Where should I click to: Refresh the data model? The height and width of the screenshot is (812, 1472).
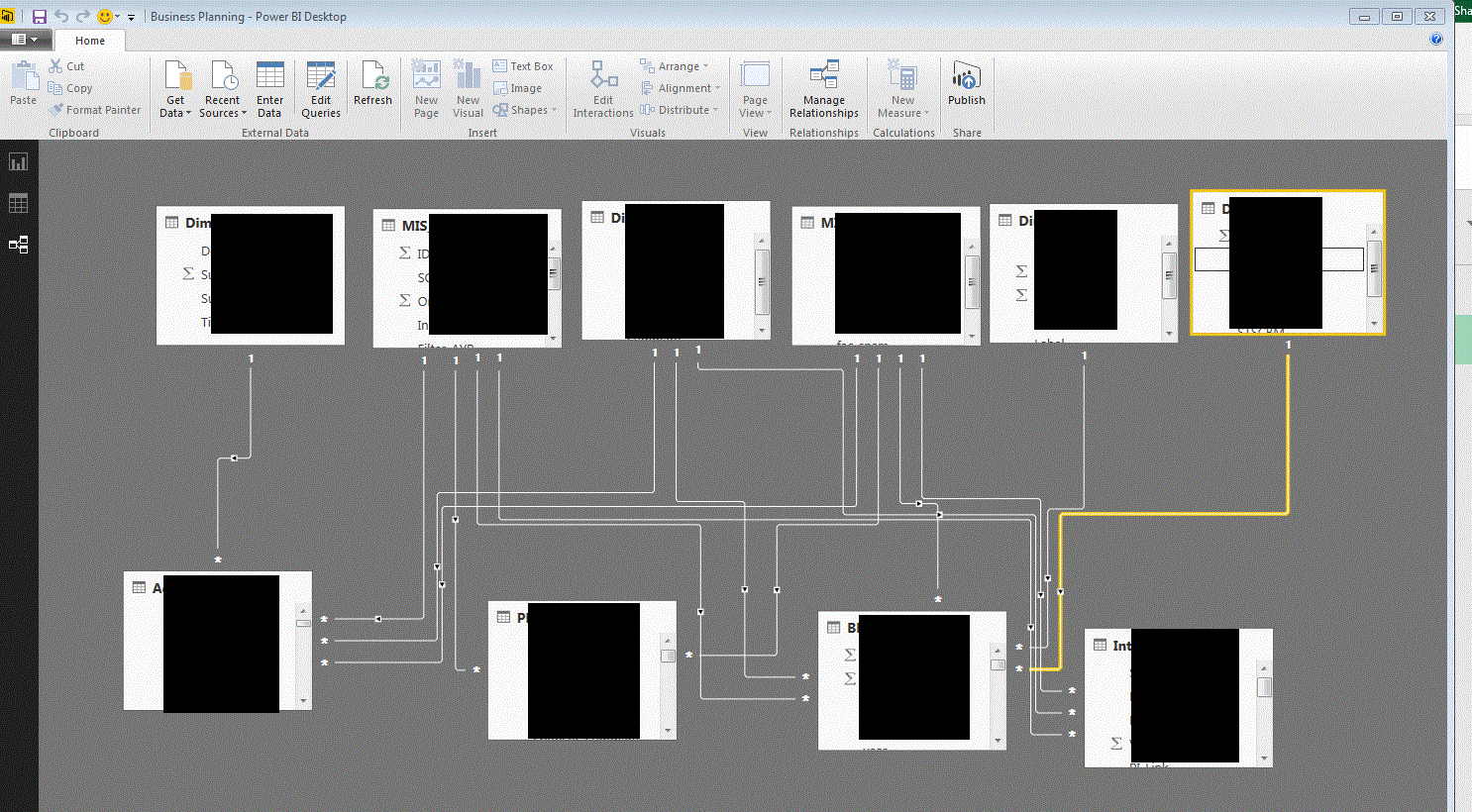(x=372, y=83)
